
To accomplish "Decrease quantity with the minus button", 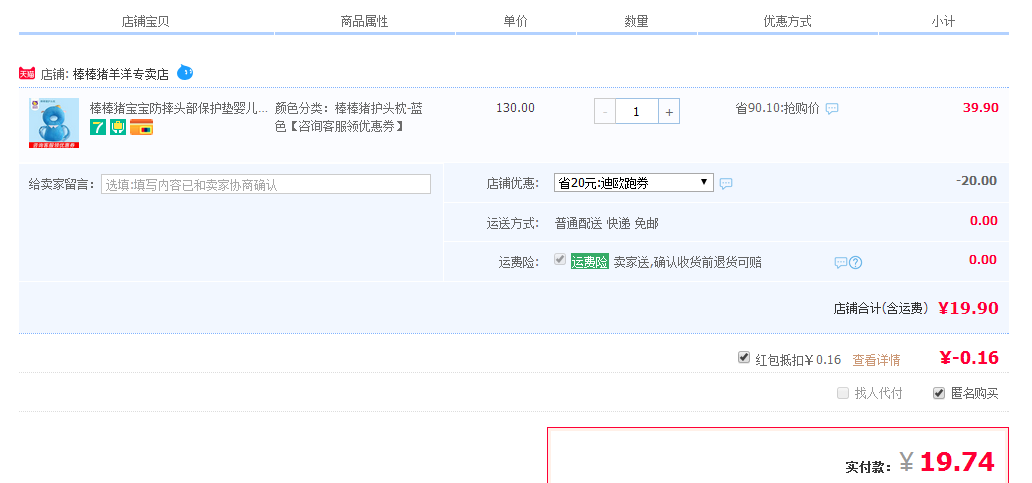I will pos(605,112).
